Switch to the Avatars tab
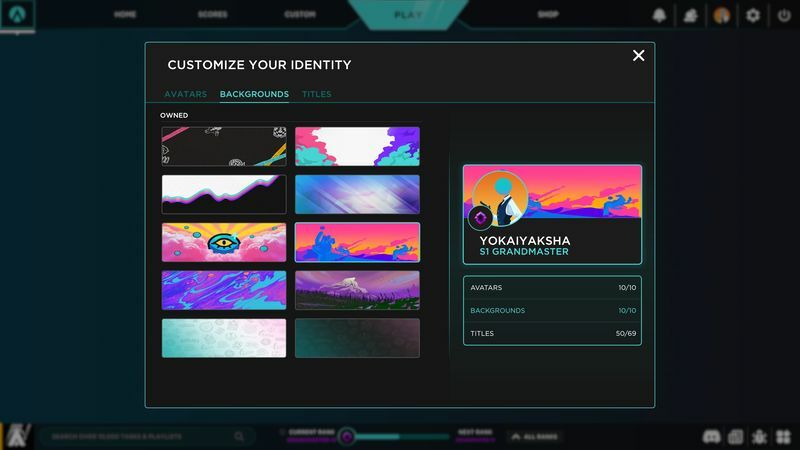800x450 pixels. click(x=186, y=94)
